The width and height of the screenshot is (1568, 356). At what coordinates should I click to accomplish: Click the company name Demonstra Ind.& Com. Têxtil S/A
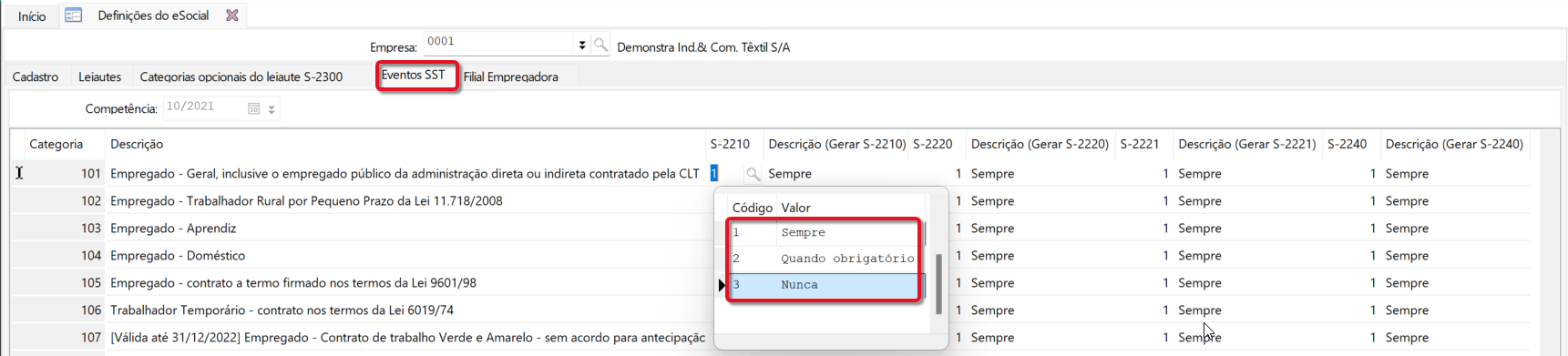[703, 47]
